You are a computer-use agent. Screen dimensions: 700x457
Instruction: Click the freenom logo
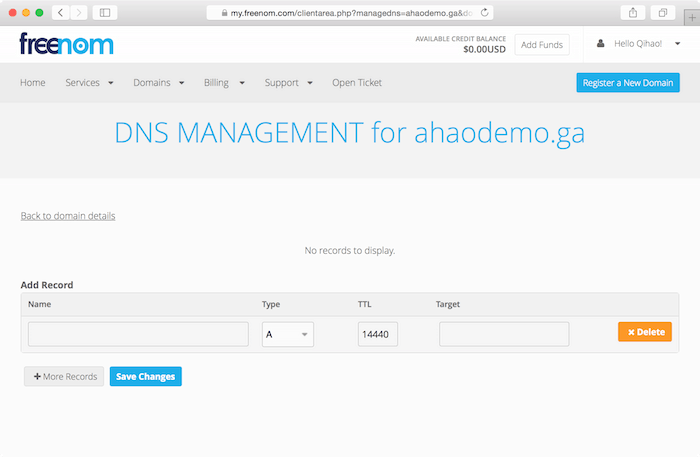pos(67,44)
